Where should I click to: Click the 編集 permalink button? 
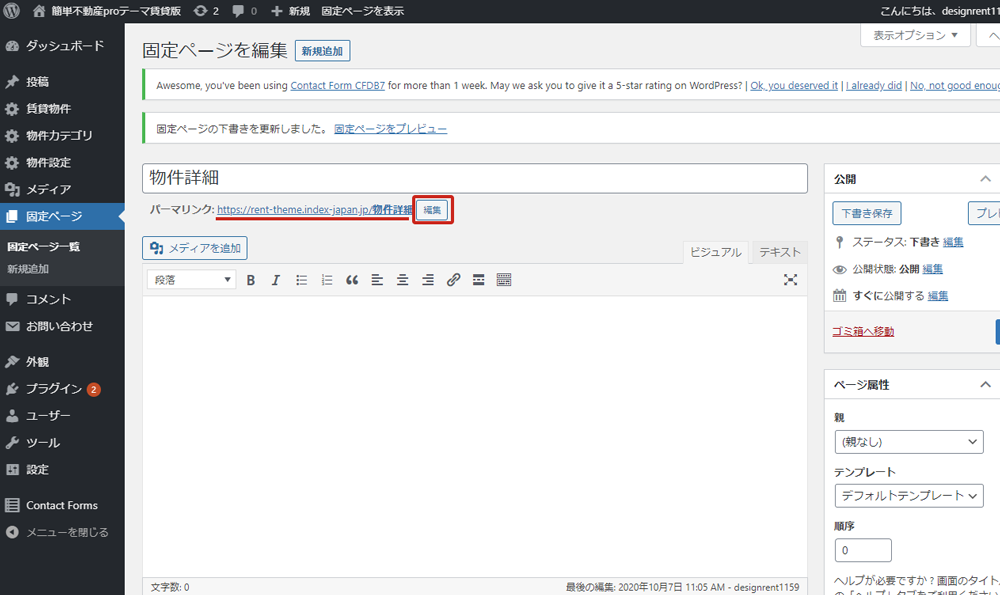click(x=433, y=210)
